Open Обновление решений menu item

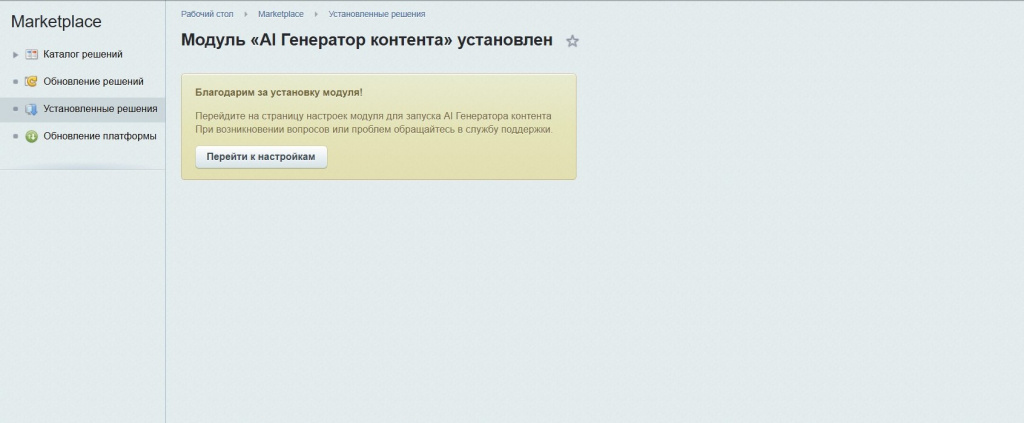click(93, 82)
